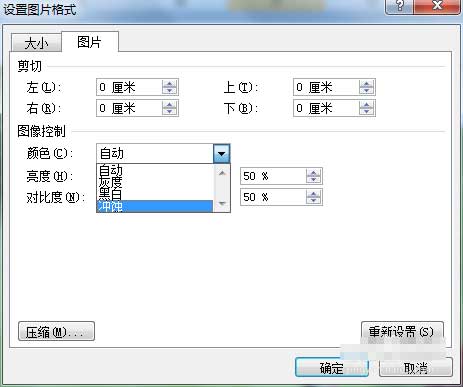Image resolution: width=463 pixels, height=387 pixels.
Task: Increase the 下(B) crop value
Action: [367, 104]
